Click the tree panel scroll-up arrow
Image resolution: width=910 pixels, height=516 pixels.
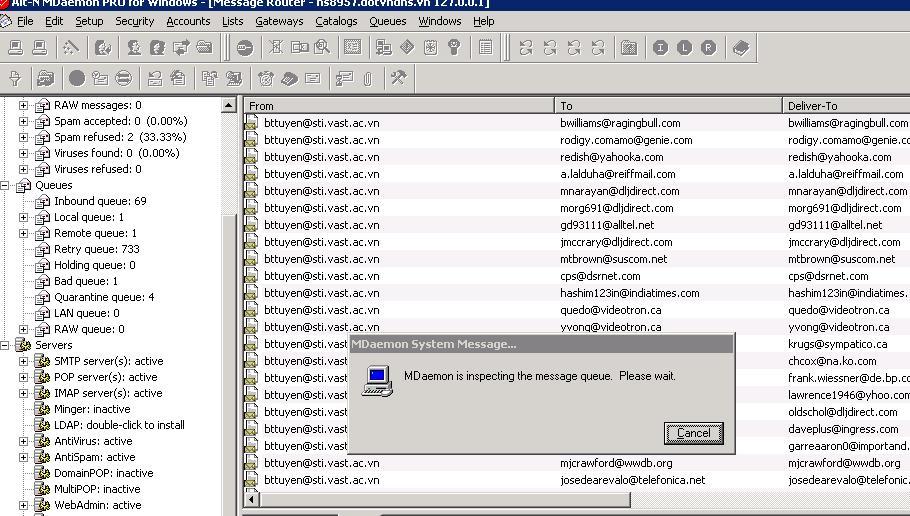229,106
